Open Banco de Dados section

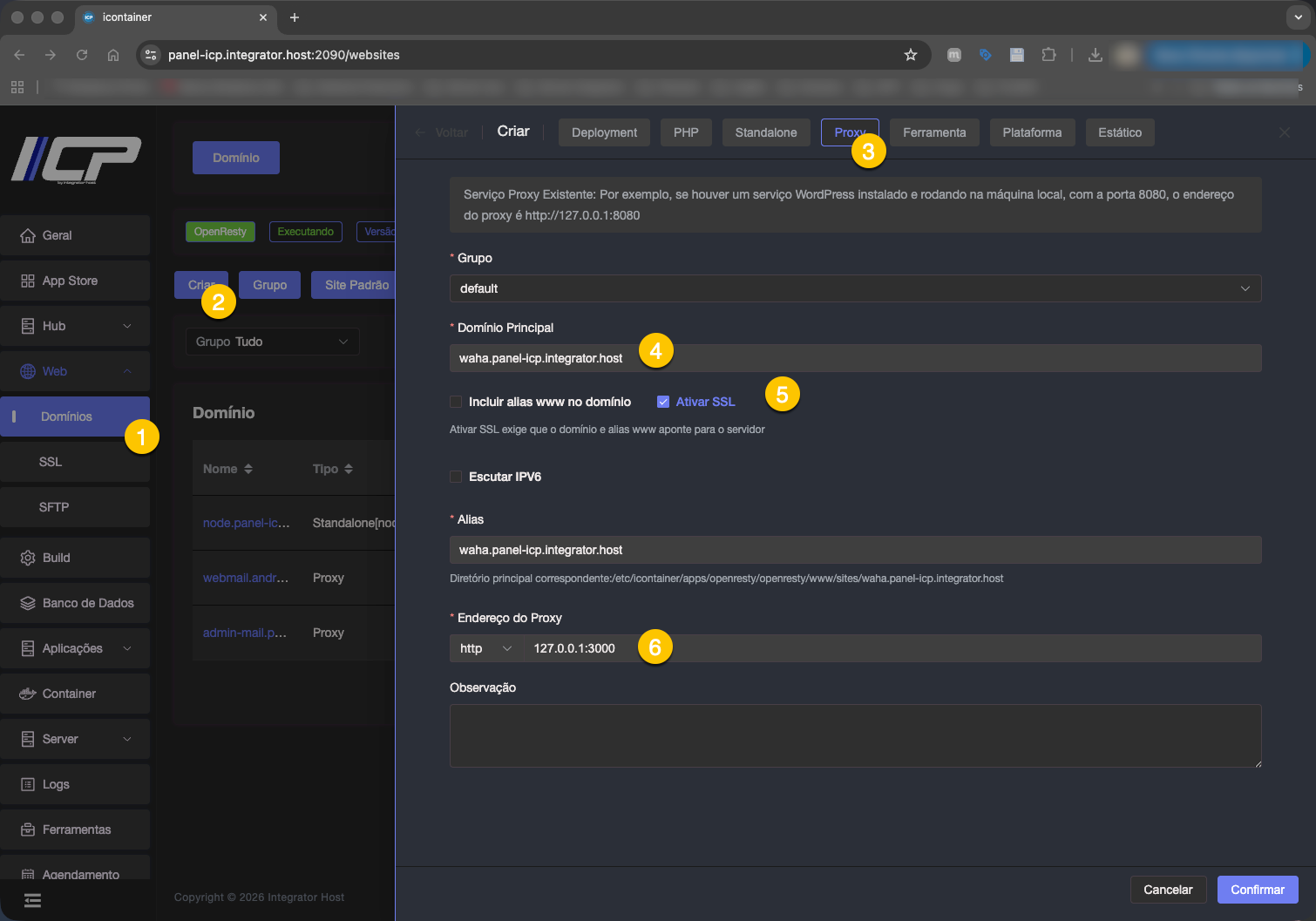pyautogui.click(x=87, y=603)
